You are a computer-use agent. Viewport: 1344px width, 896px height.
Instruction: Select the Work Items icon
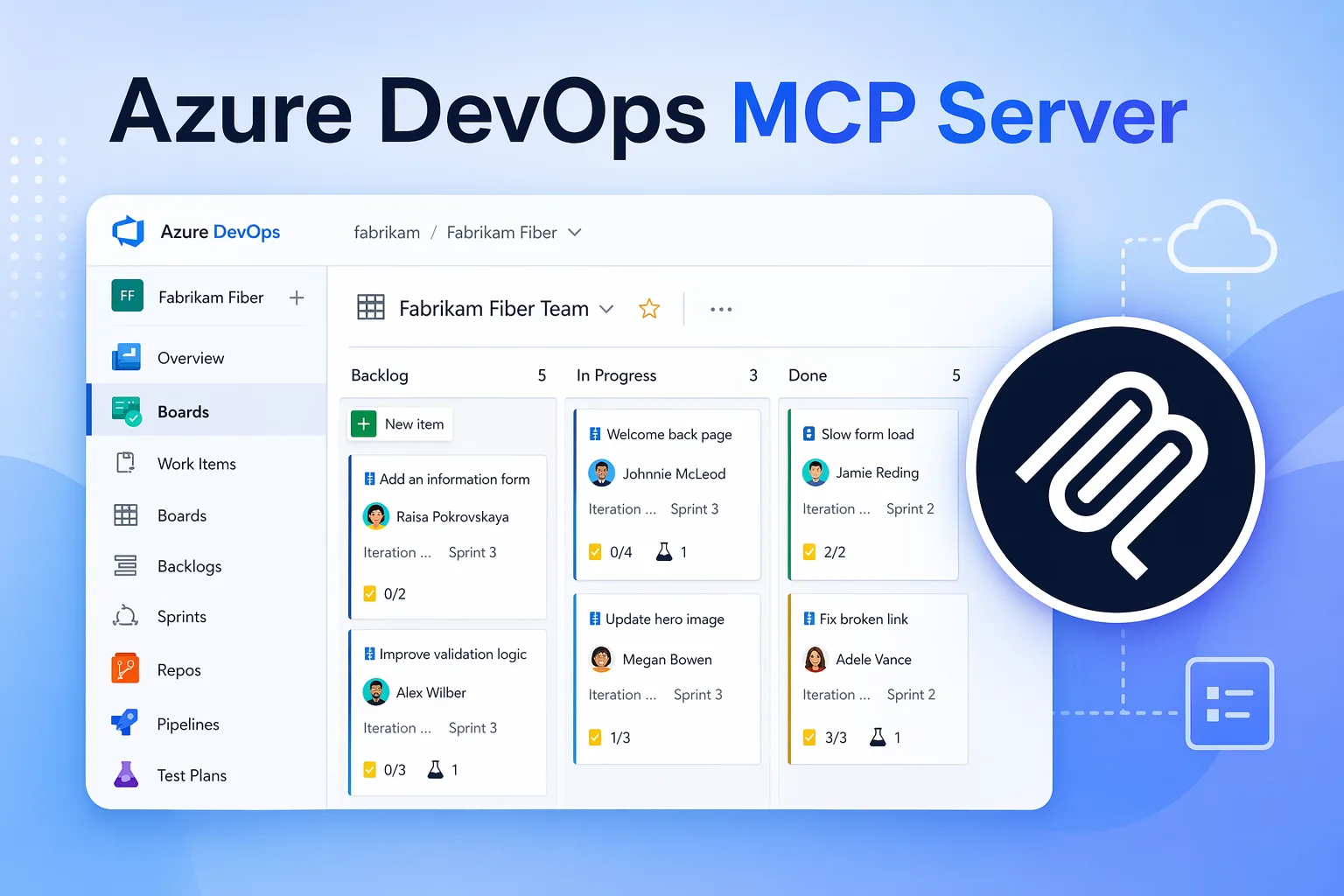tap(125, 462)
